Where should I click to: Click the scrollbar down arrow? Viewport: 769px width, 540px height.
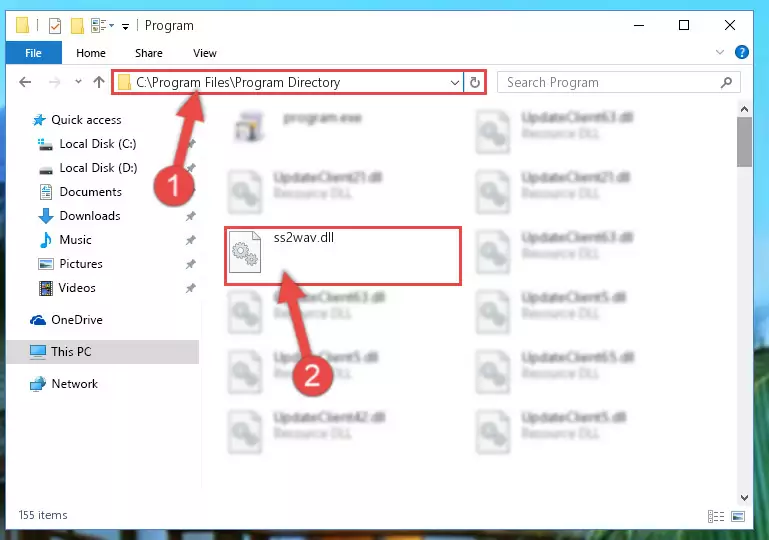tap(744, 497)
